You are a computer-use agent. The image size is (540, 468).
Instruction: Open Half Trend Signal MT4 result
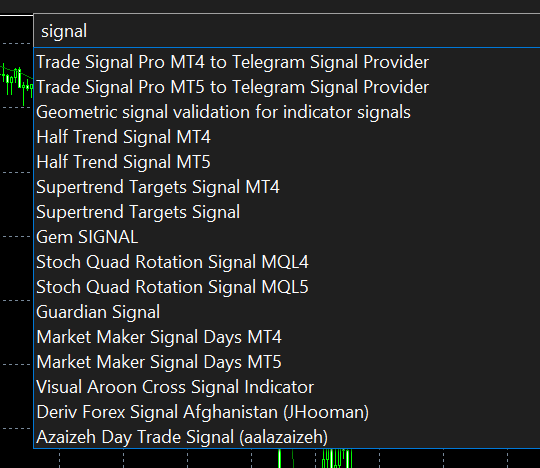click(x=287, y=137)
